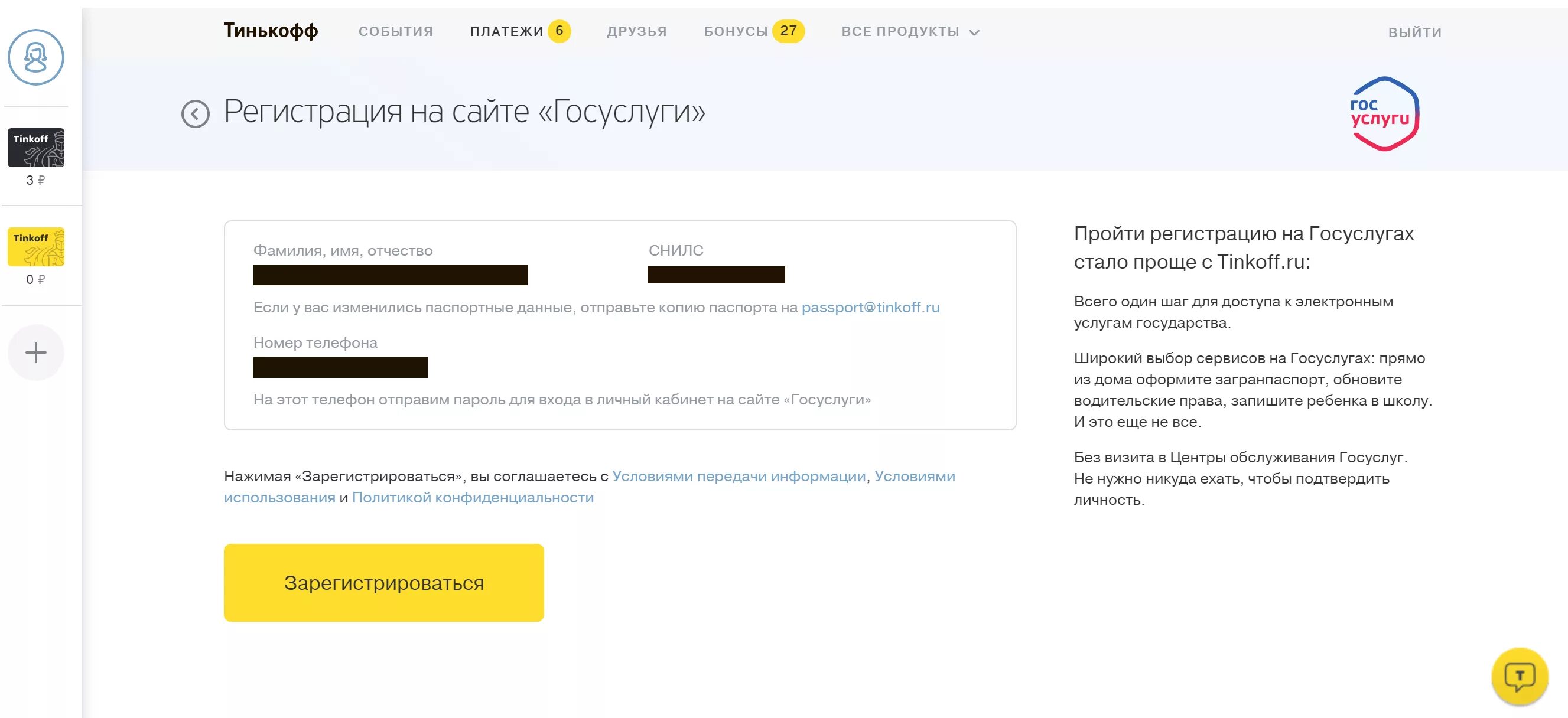Go back using the circled arrow icon

pyautogui.click(x=196, y=114)
